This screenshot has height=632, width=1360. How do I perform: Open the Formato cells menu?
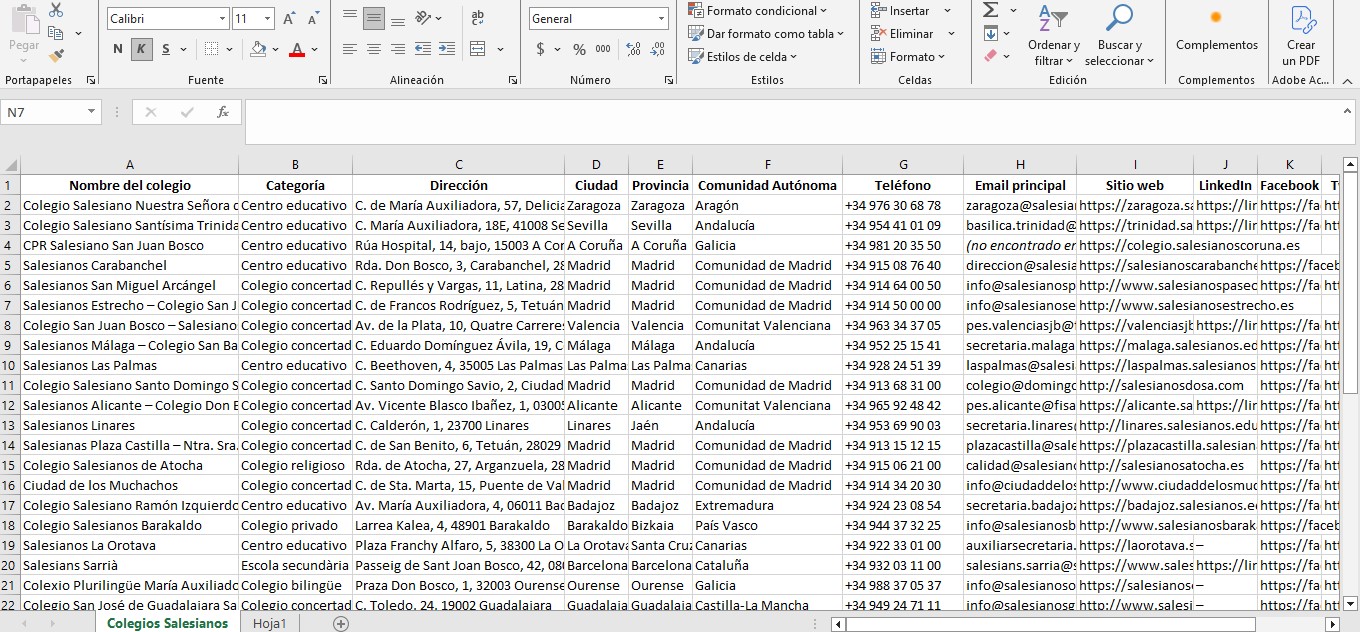pyautogui.click(x=908, y=56)
